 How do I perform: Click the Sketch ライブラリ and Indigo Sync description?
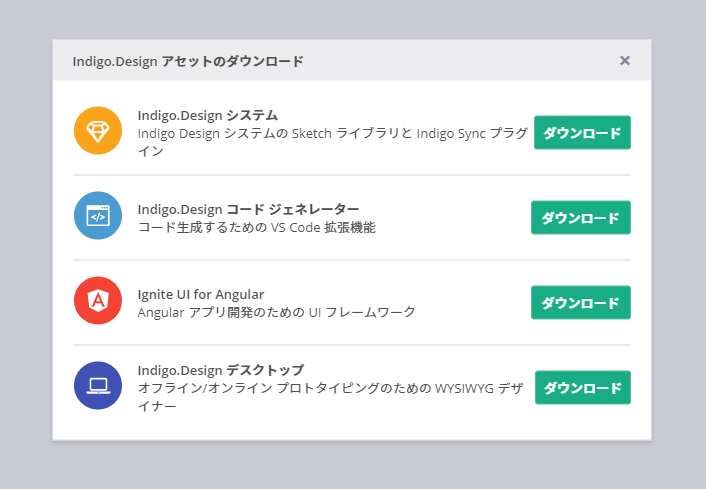[x=330, y=141]
